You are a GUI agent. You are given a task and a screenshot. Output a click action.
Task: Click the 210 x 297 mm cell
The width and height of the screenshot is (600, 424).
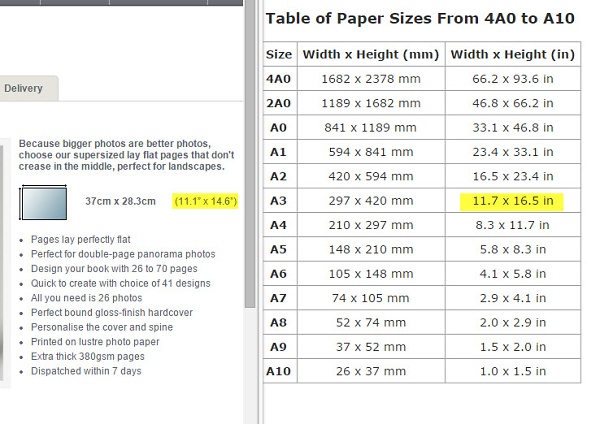(370, 225)
